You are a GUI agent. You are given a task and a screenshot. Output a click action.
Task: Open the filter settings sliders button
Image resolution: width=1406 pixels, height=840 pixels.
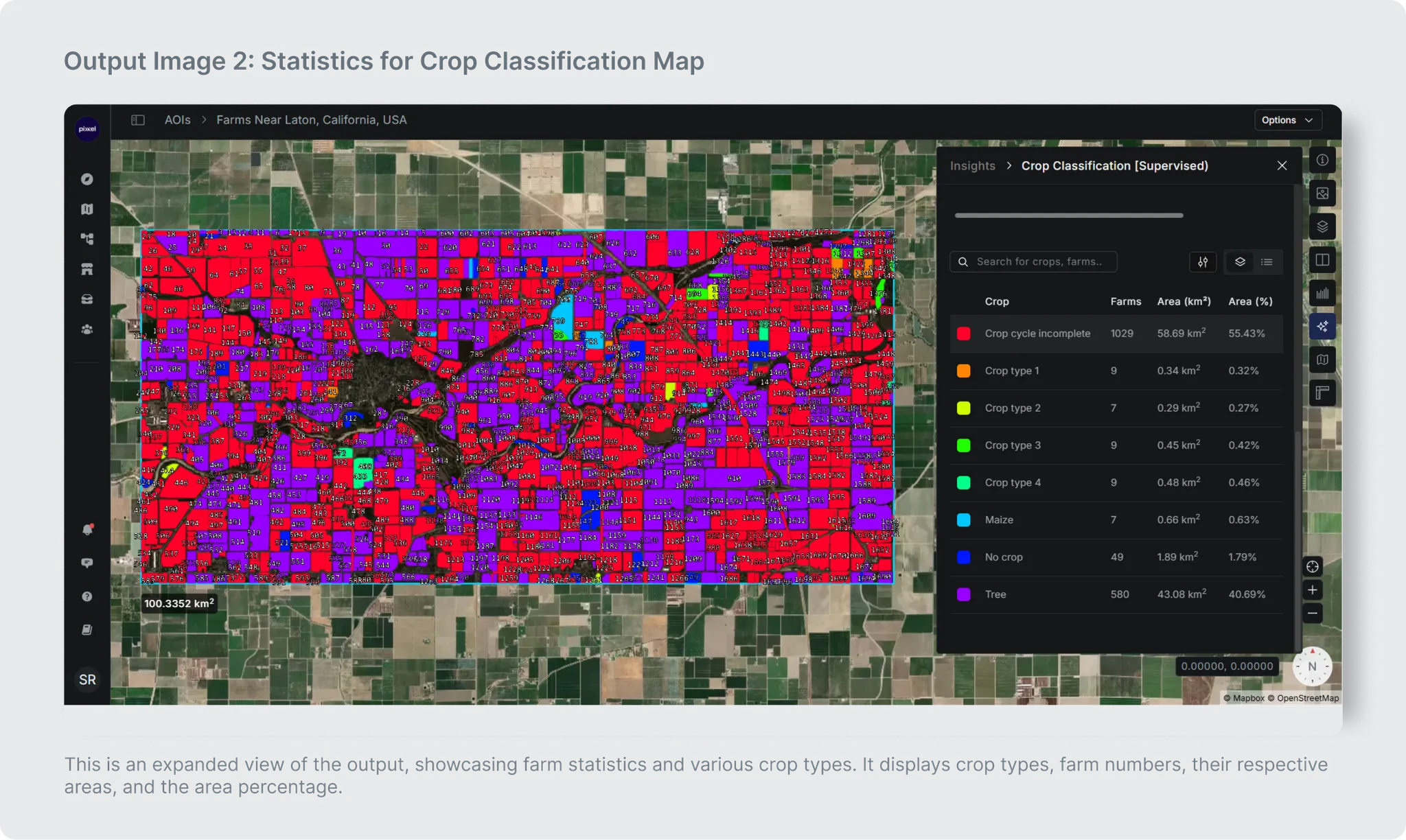click(x=1203, y=261)
